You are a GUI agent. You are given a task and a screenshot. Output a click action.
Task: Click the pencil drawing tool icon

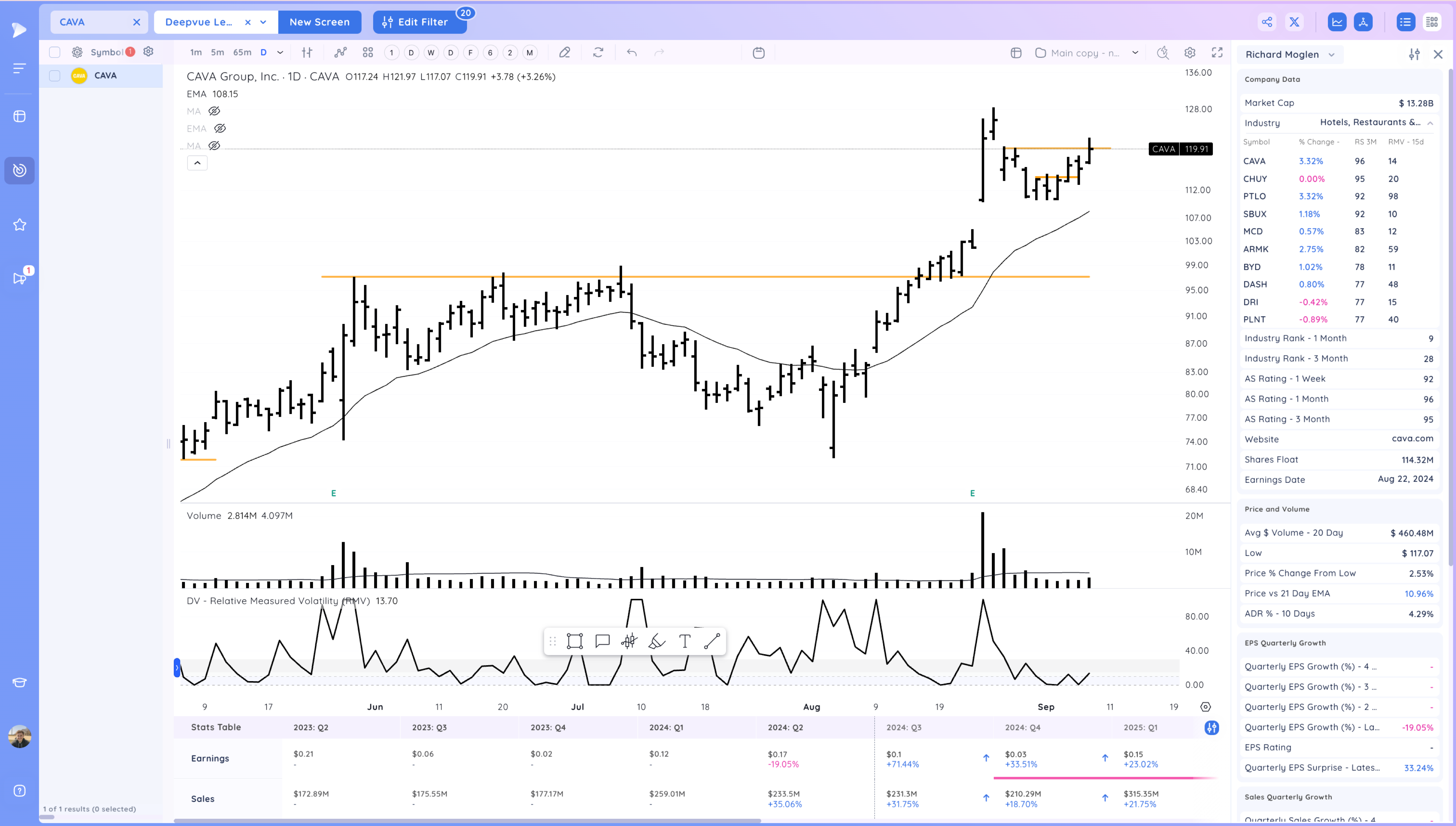tap(564, 53)
